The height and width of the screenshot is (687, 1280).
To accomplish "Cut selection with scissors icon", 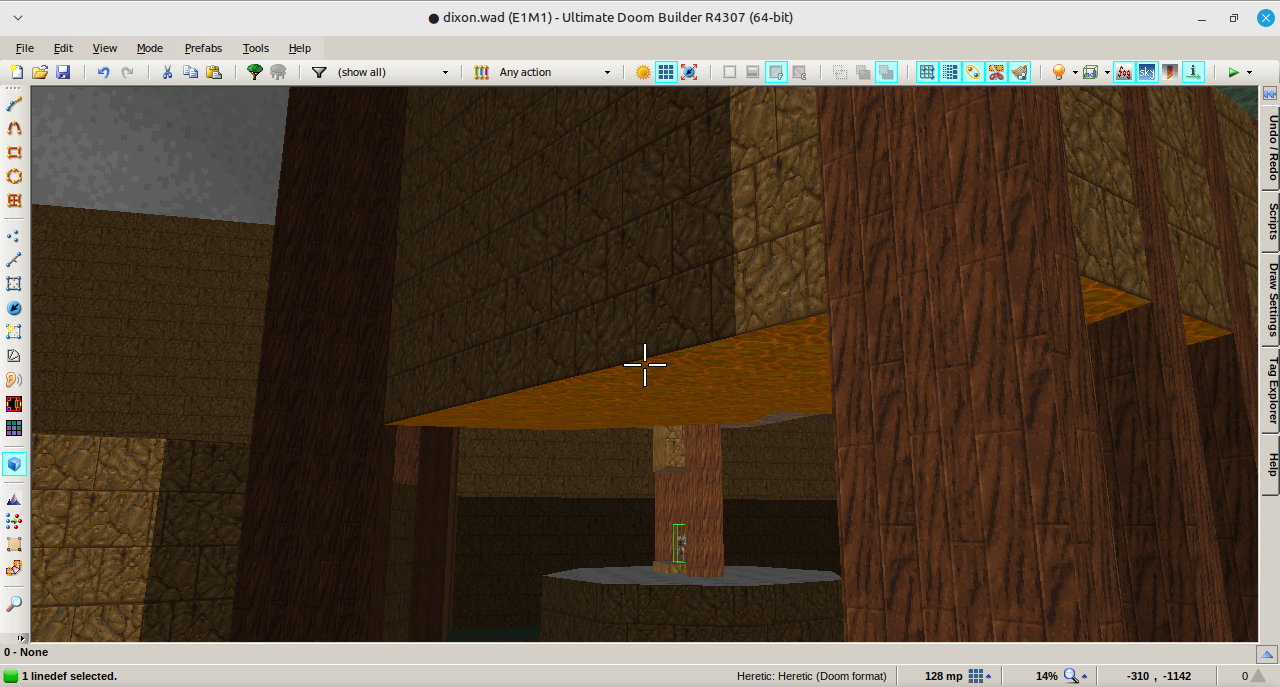I will point(167,72).
